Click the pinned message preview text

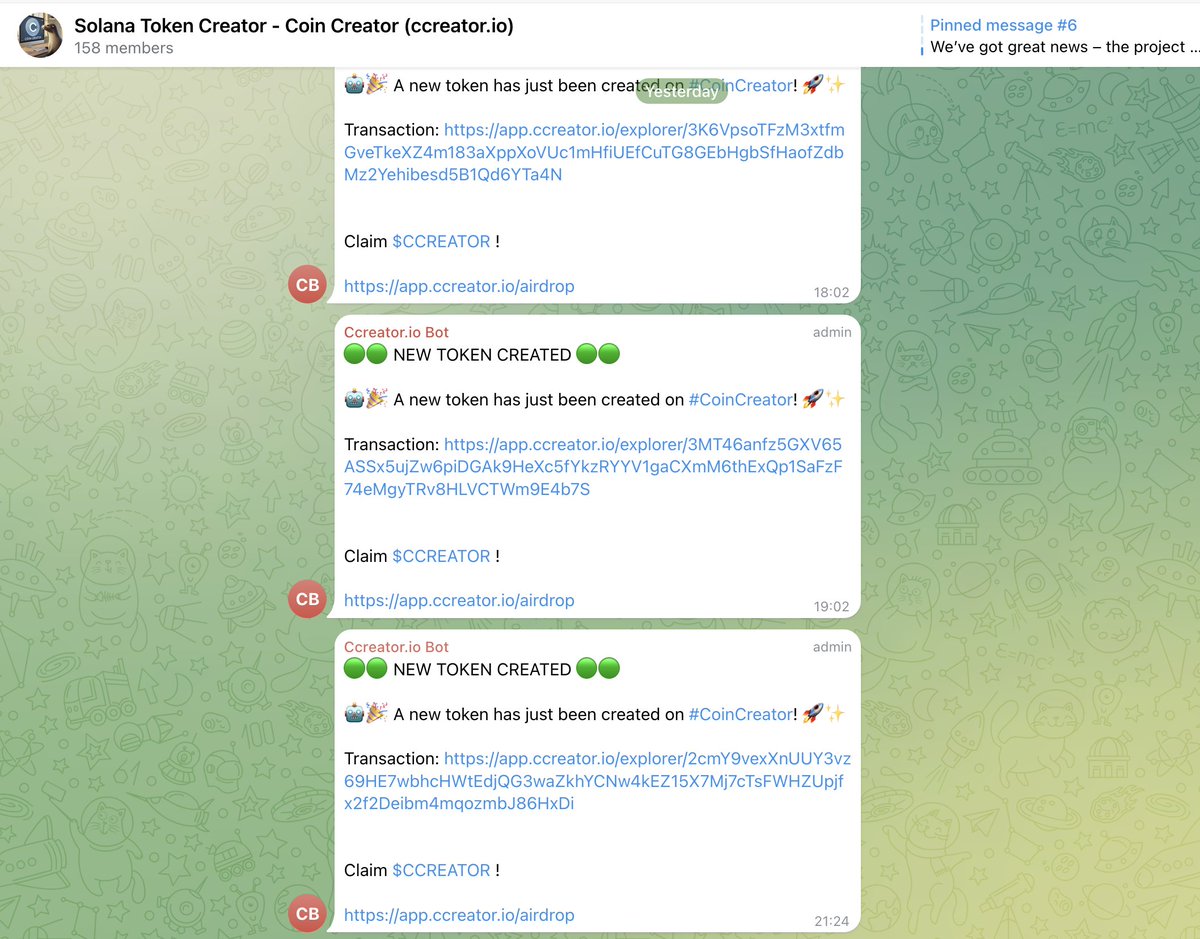(1063, 47)
